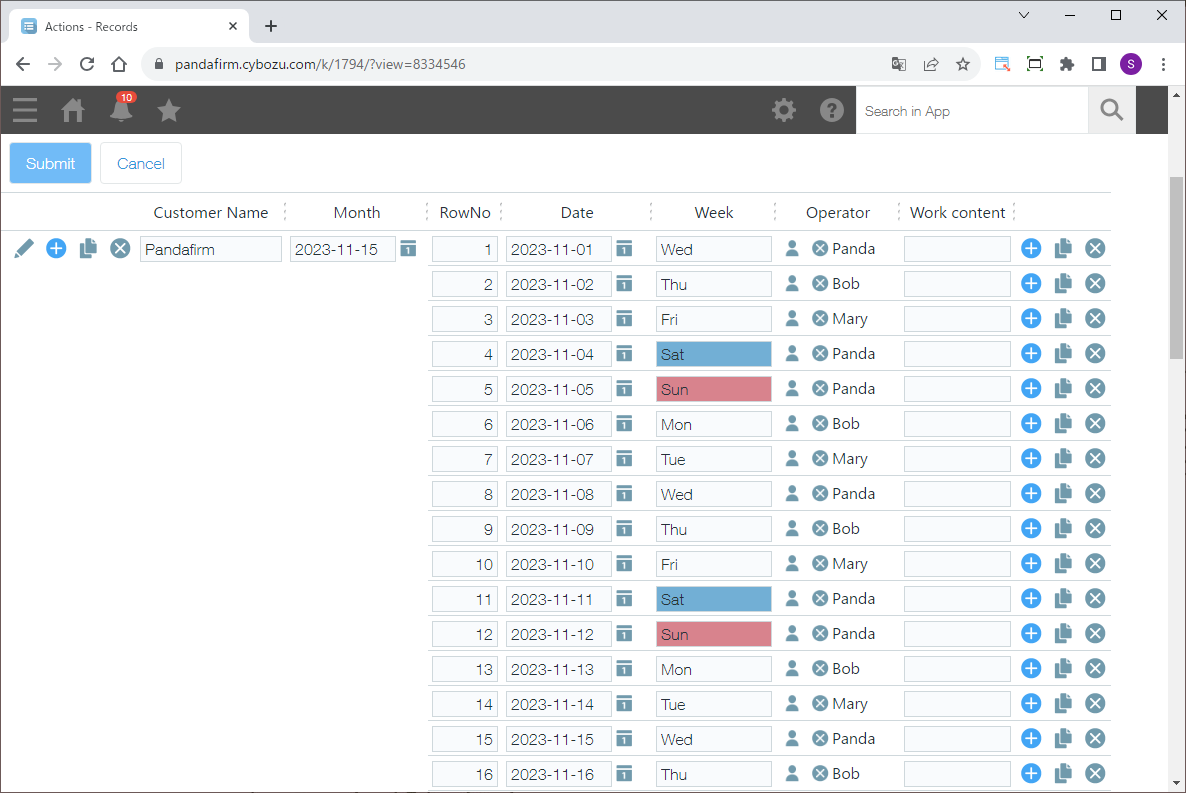Open the notifications bell icon
Viewport: 1186px width, 793px height.
[121, 110]
